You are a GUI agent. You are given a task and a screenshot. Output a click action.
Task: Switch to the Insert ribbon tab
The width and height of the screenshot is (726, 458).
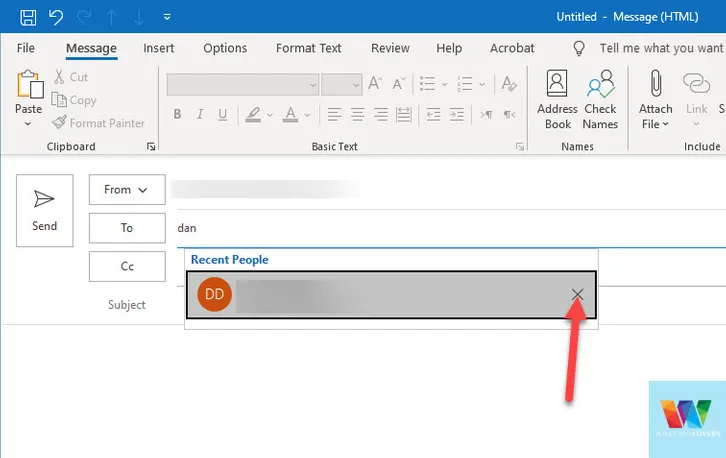159,48
